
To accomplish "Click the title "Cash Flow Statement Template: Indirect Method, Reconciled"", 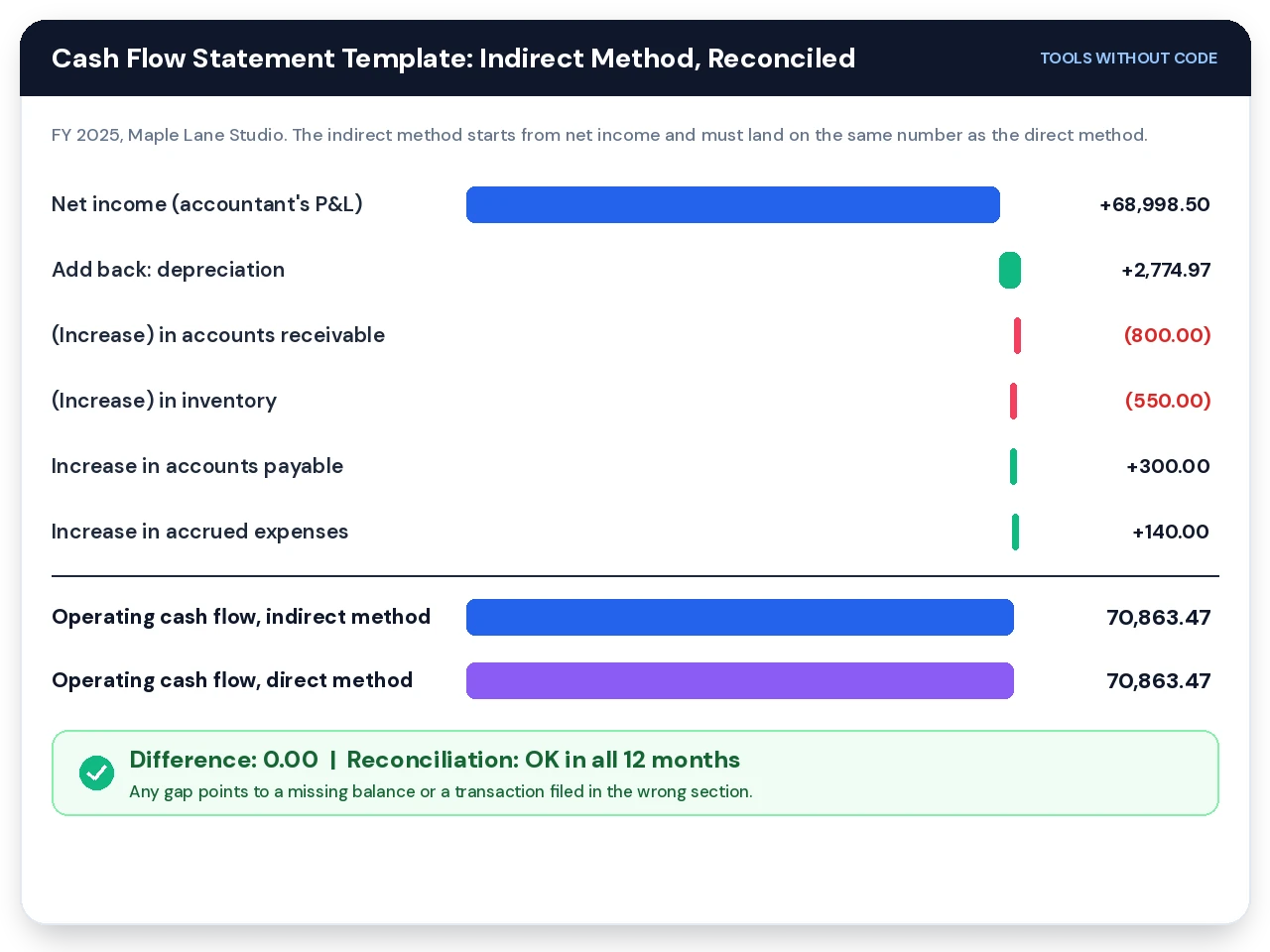I will [x=453, y=59].
